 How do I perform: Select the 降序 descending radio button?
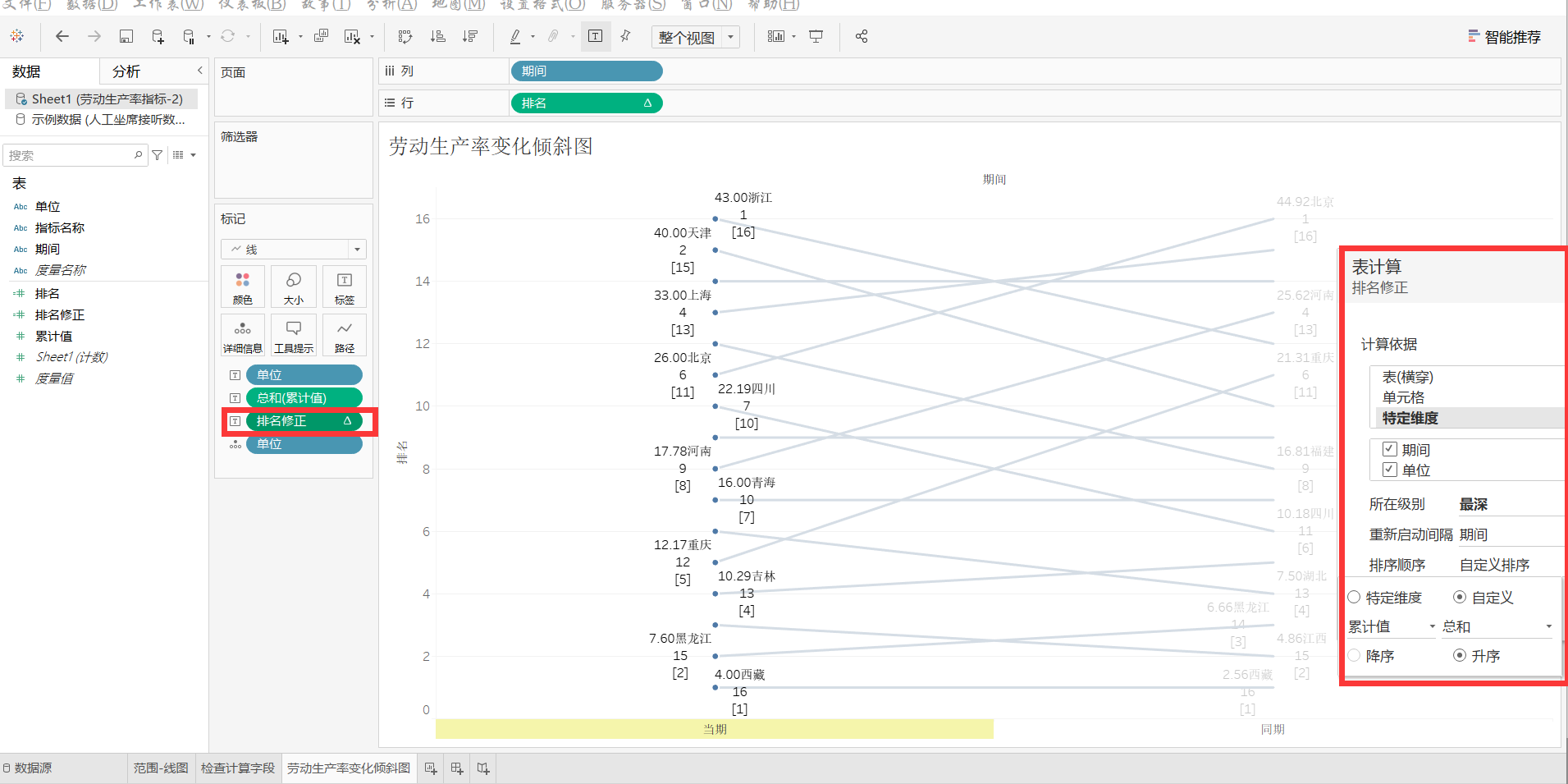point(1354,655)
